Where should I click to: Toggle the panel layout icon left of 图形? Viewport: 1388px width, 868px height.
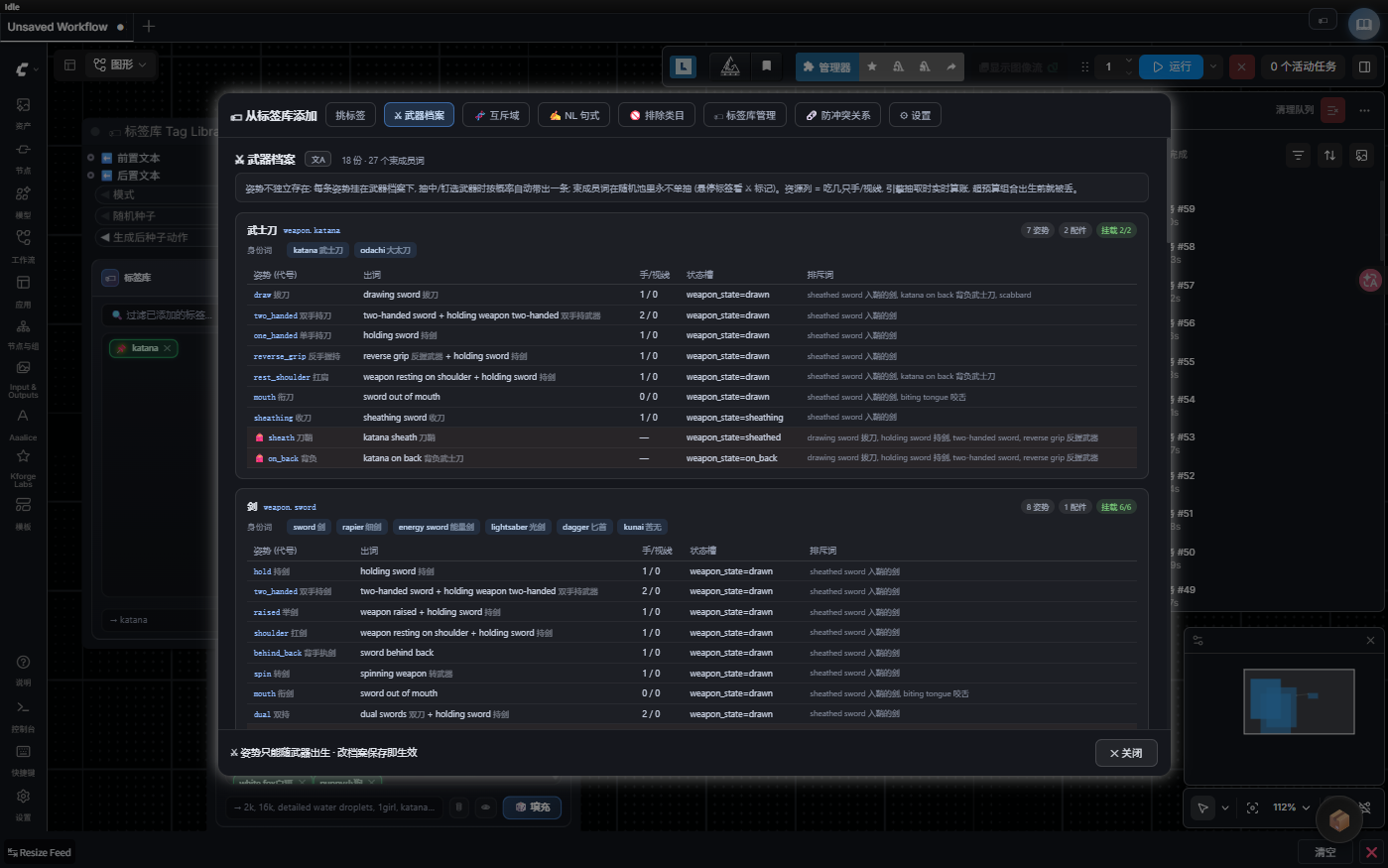(x=70, y=65)
